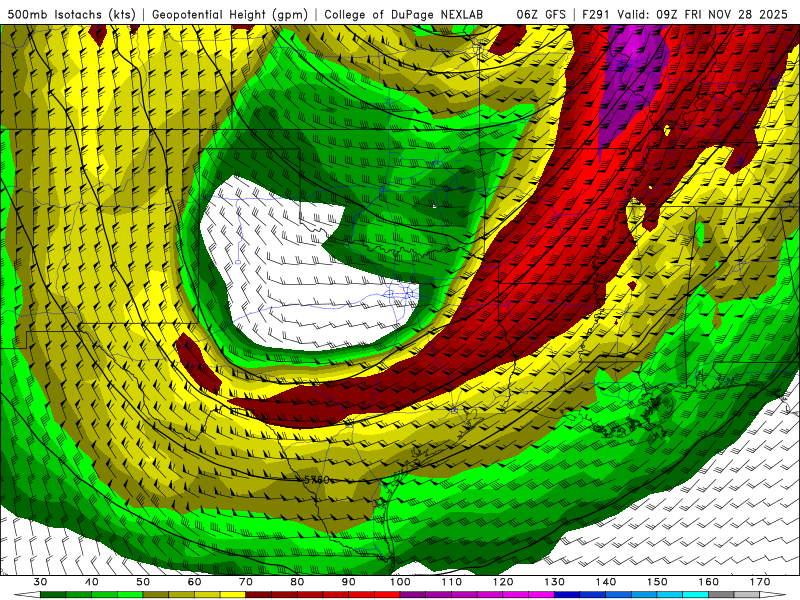Click the '500mb Isotachs (kts)' title text

pyautogui.click(x=71, y=14)
